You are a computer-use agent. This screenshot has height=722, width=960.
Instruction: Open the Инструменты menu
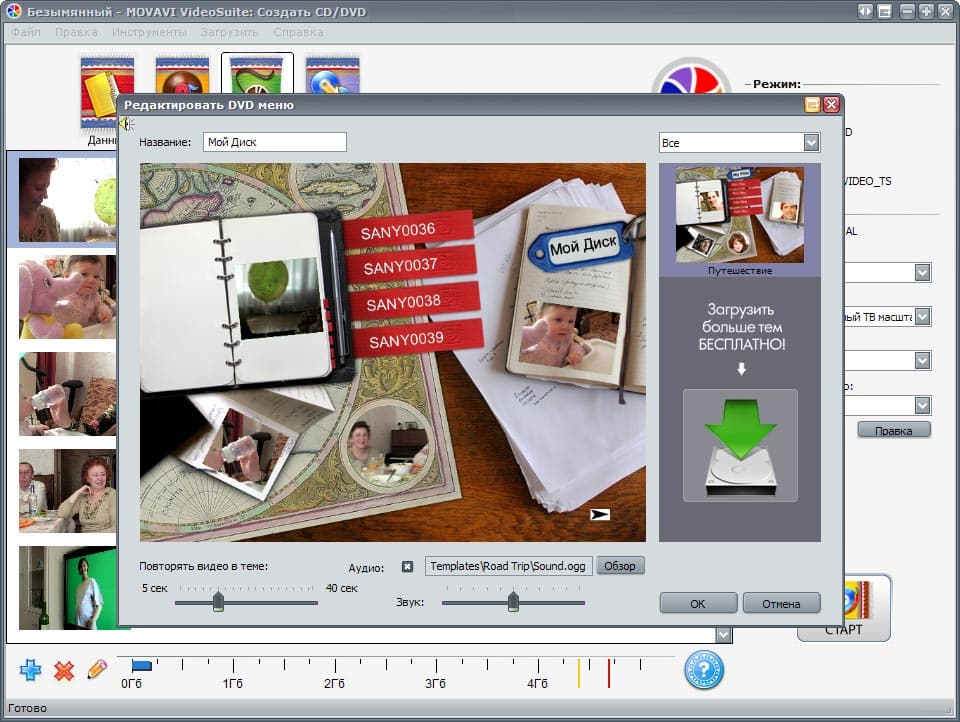coord(149,32)
